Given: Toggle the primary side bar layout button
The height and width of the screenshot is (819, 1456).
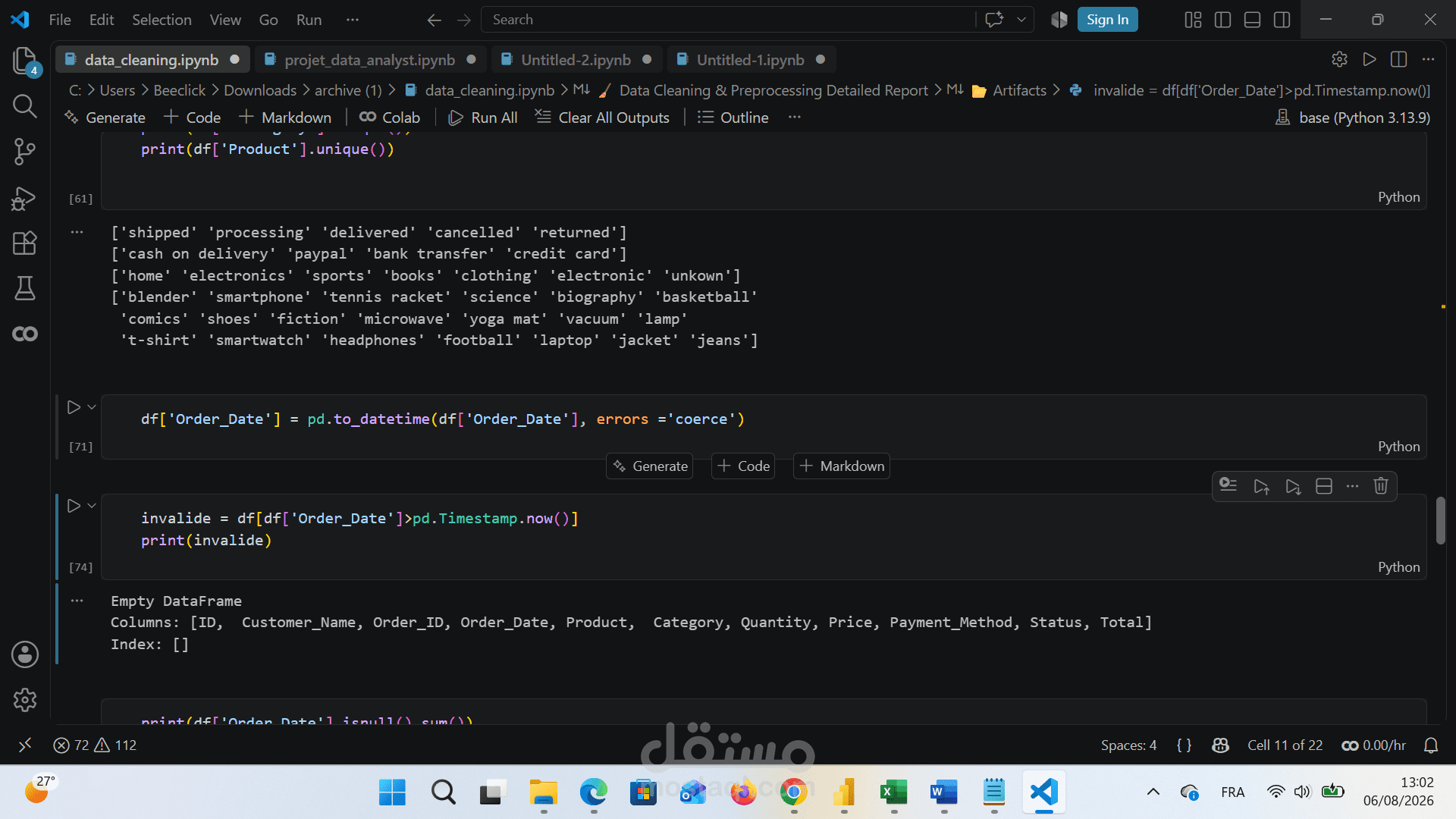Looking at the screenshot, I should click(1222, 20).
